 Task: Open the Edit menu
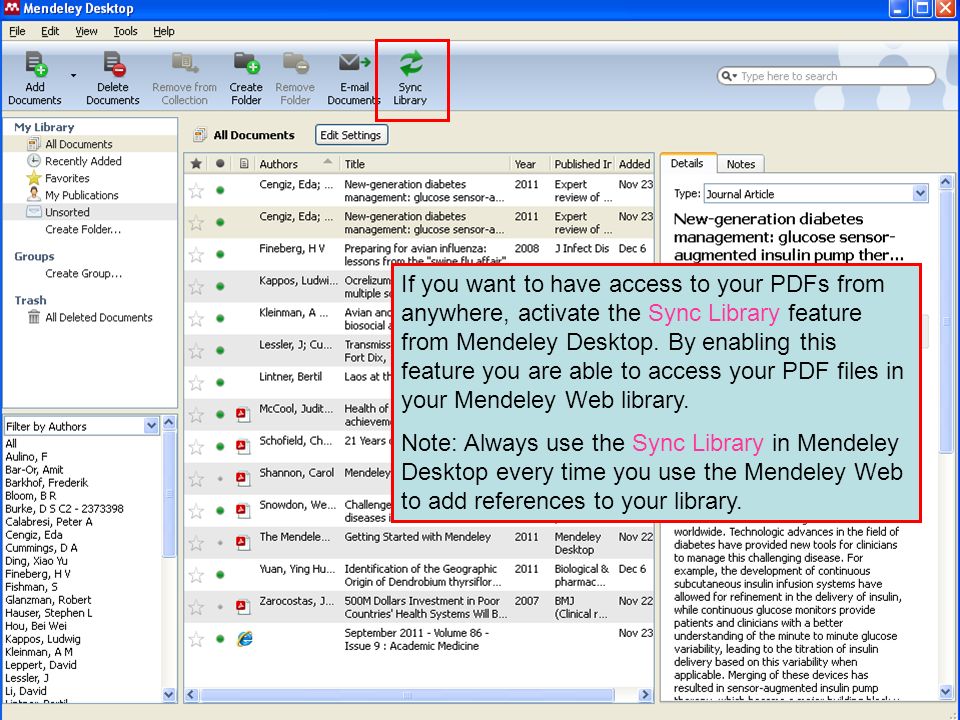[x=50, y=31]
